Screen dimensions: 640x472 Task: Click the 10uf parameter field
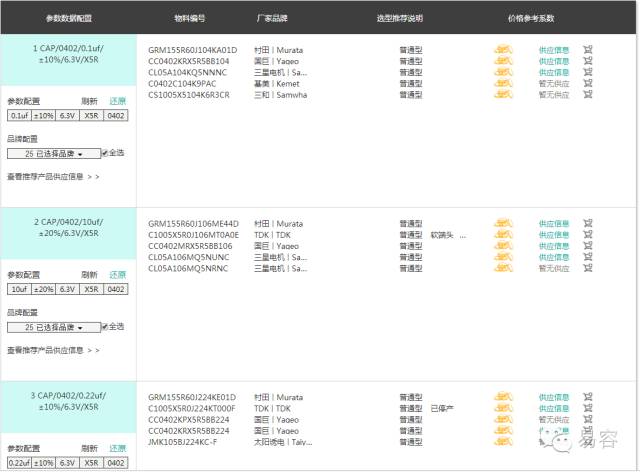tap(19, 289)
